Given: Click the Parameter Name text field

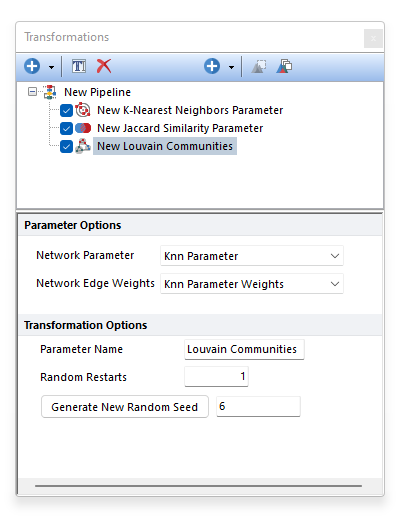Looking at the screenshot, I should pyautogui.click(x=244, y=350).
